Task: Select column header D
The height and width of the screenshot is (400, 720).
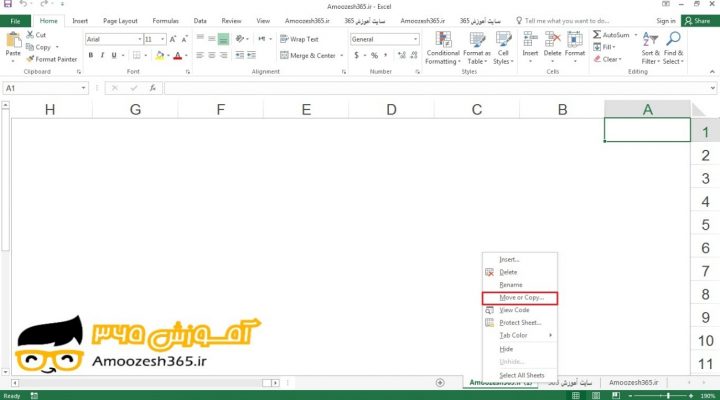Action: tap(391, 109)
